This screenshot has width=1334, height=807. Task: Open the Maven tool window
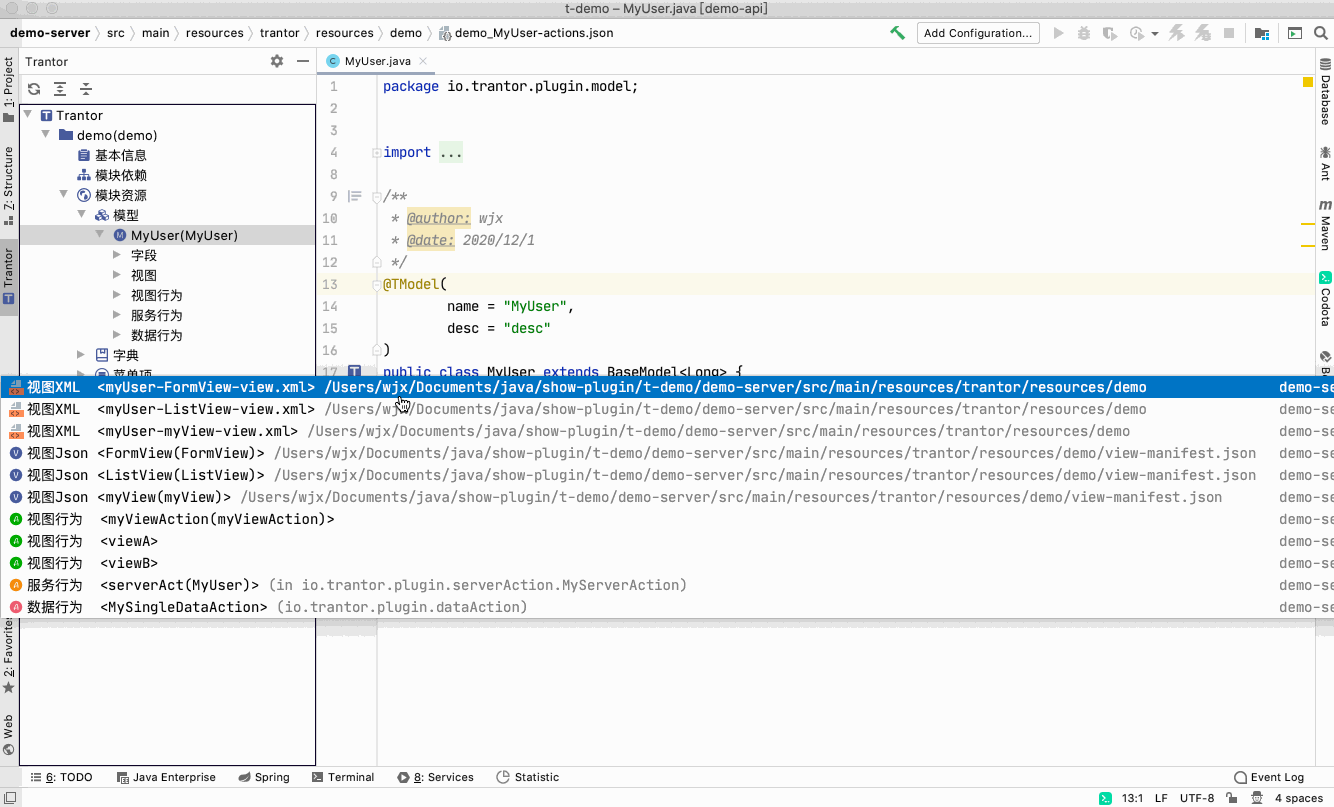pos(1325,225)
